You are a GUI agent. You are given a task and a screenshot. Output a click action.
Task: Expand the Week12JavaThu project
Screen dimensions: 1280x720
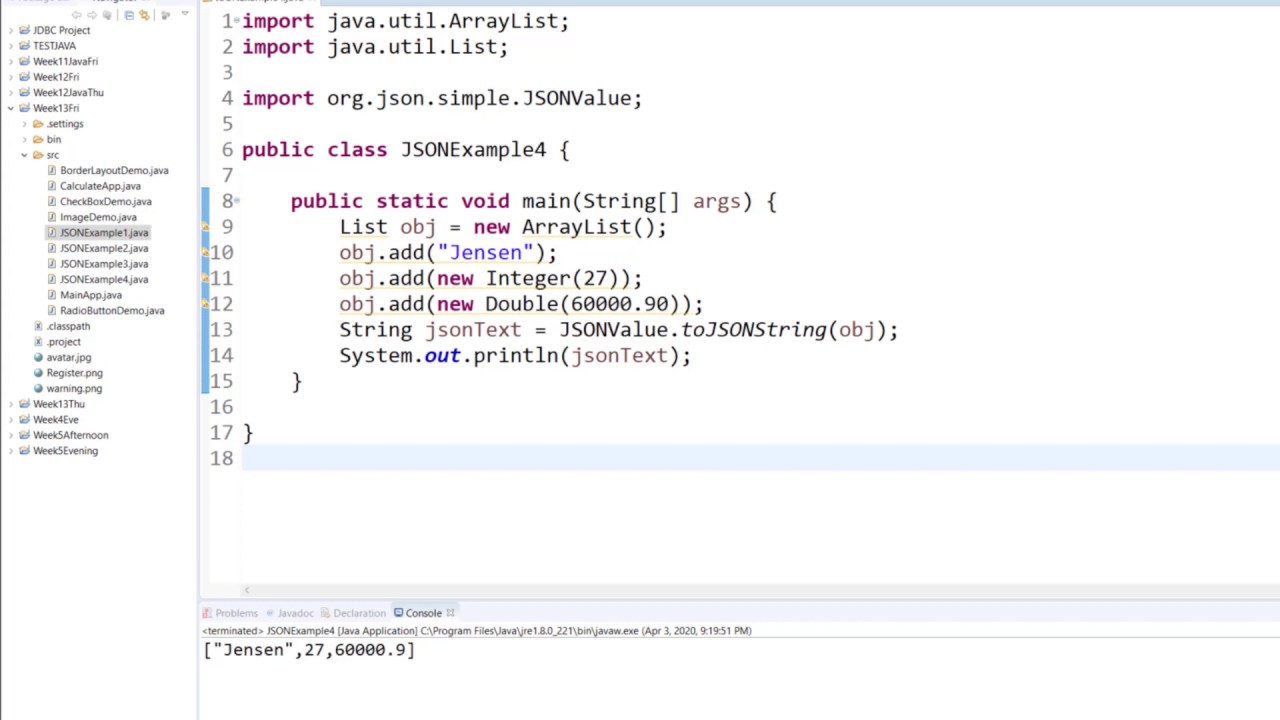click(11, 92)
